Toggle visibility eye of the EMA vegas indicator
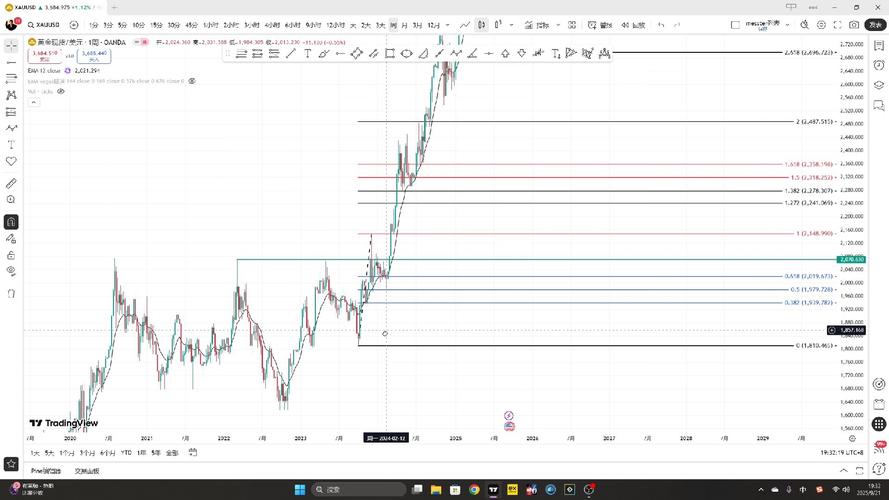This screenshot has height=500, width=889. click(x=192, y=81)
